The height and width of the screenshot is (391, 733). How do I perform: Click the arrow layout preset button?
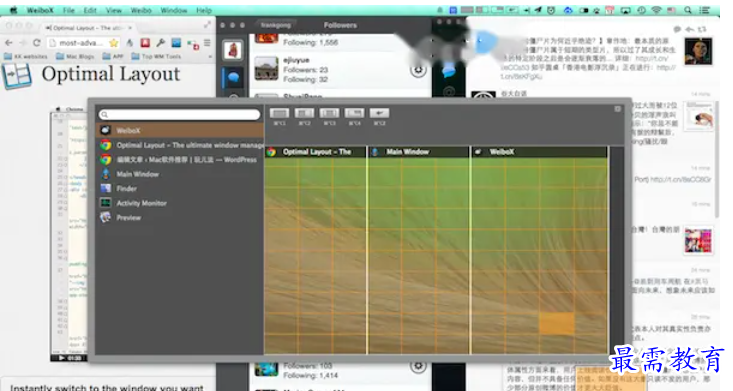(379, 113)
